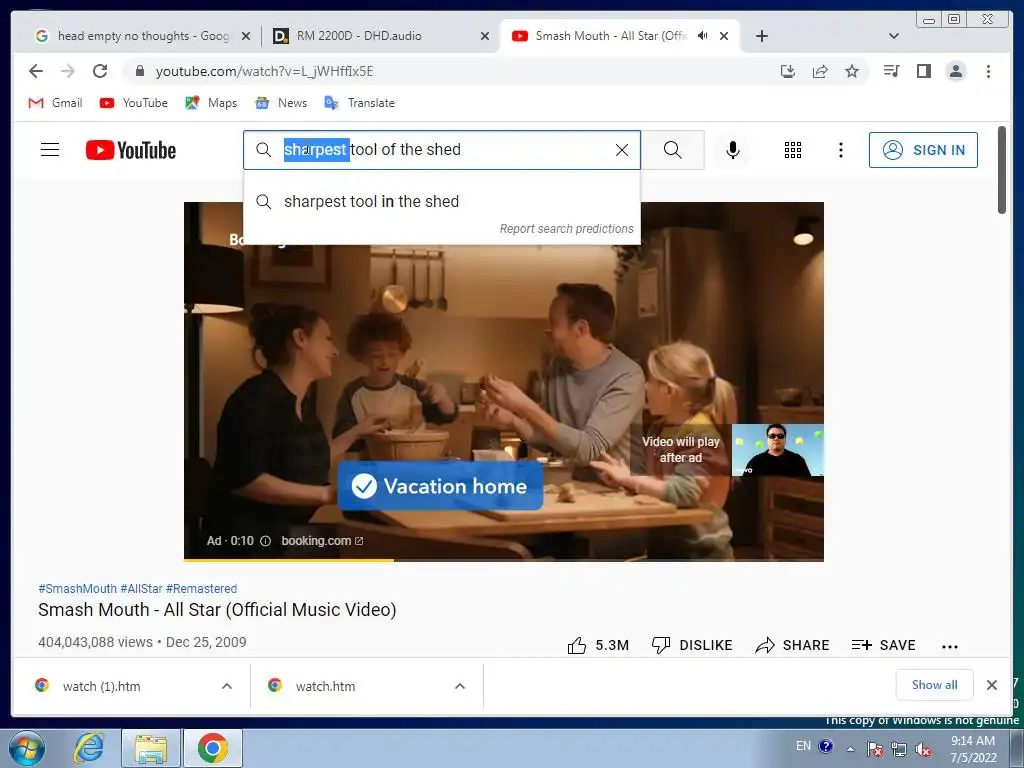Open the taskbar clock

click(x=973, y=749)
